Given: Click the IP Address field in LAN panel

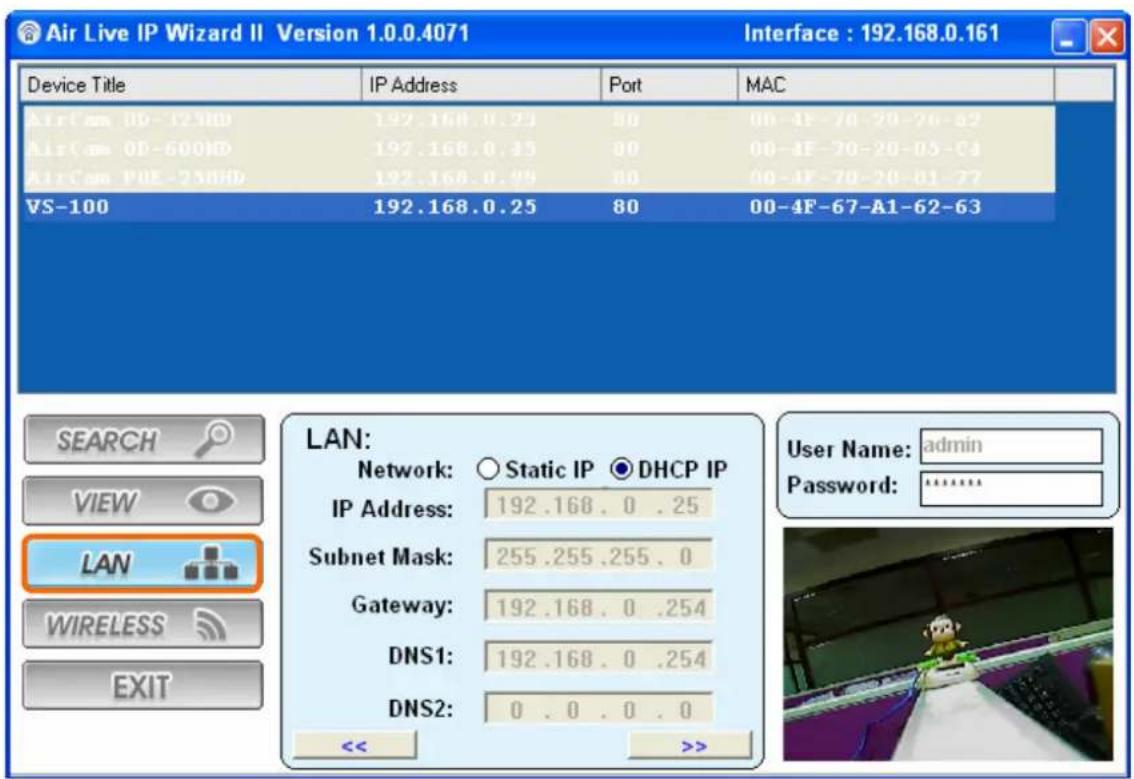Looking at the screenshot, I should pos(598,506).
